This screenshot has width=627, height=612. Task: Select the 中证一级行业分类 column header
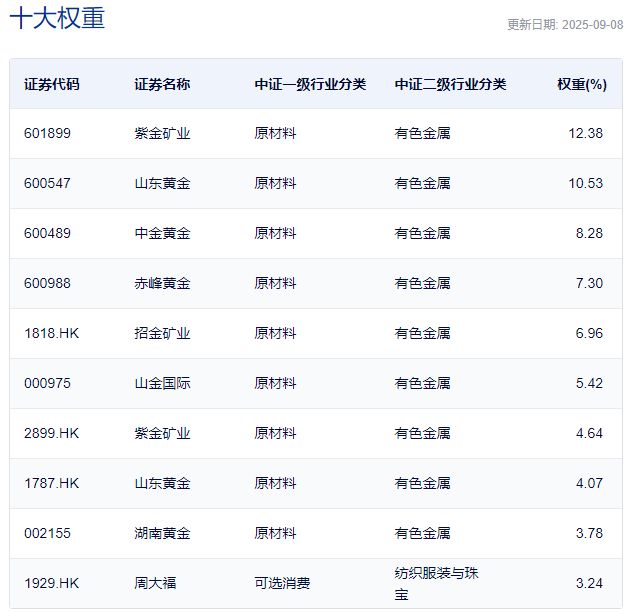(310, 84)
